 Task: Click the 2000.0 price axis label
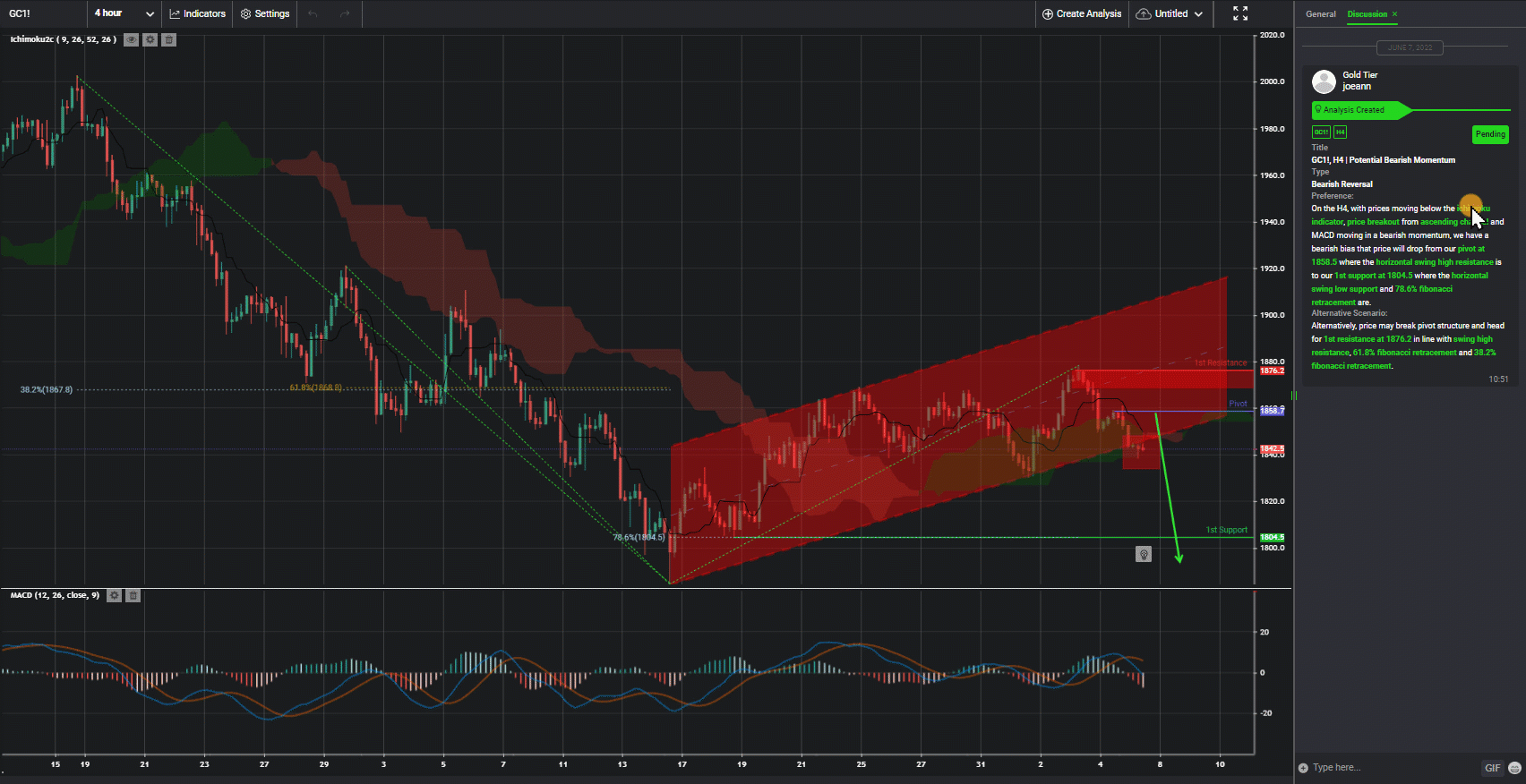pyautogui.click(x=1272, y=81)
